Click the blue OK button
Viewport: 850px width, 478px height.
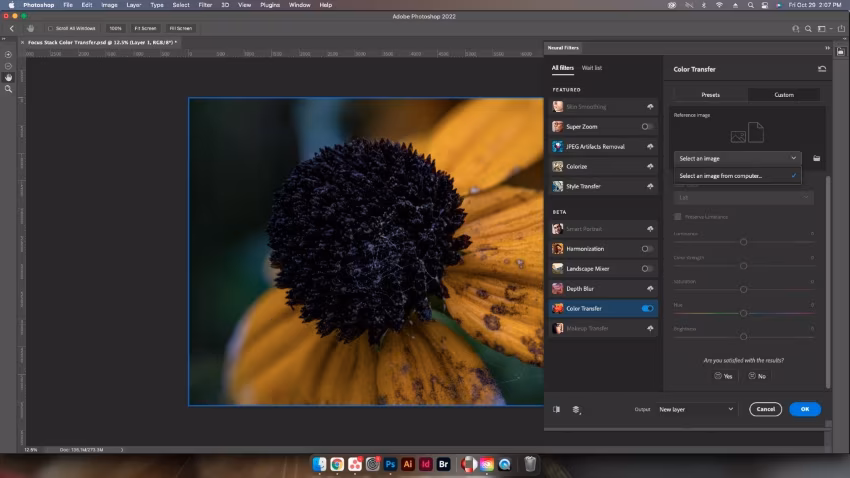pyautogui.click(x=804, y=409)
